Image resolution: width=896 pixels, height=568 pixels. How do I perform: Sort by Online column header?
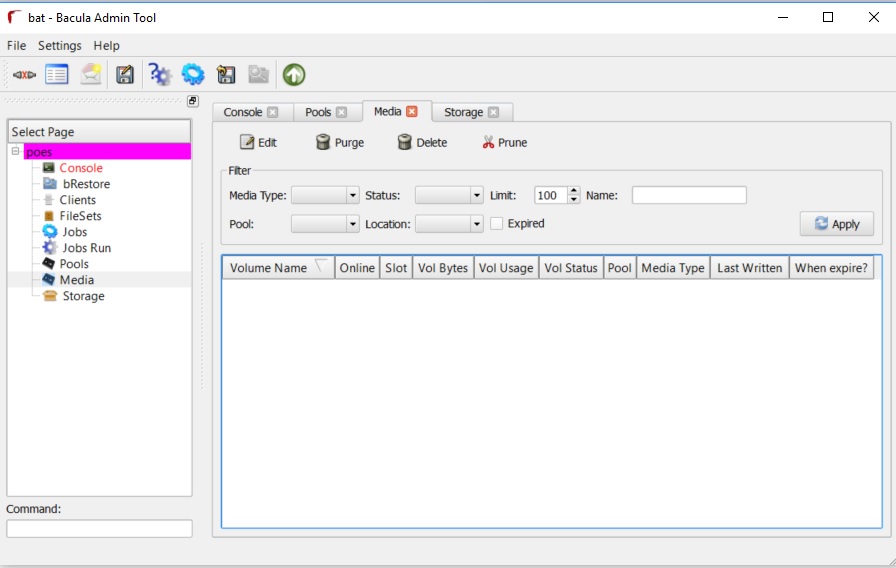[357, 268]
